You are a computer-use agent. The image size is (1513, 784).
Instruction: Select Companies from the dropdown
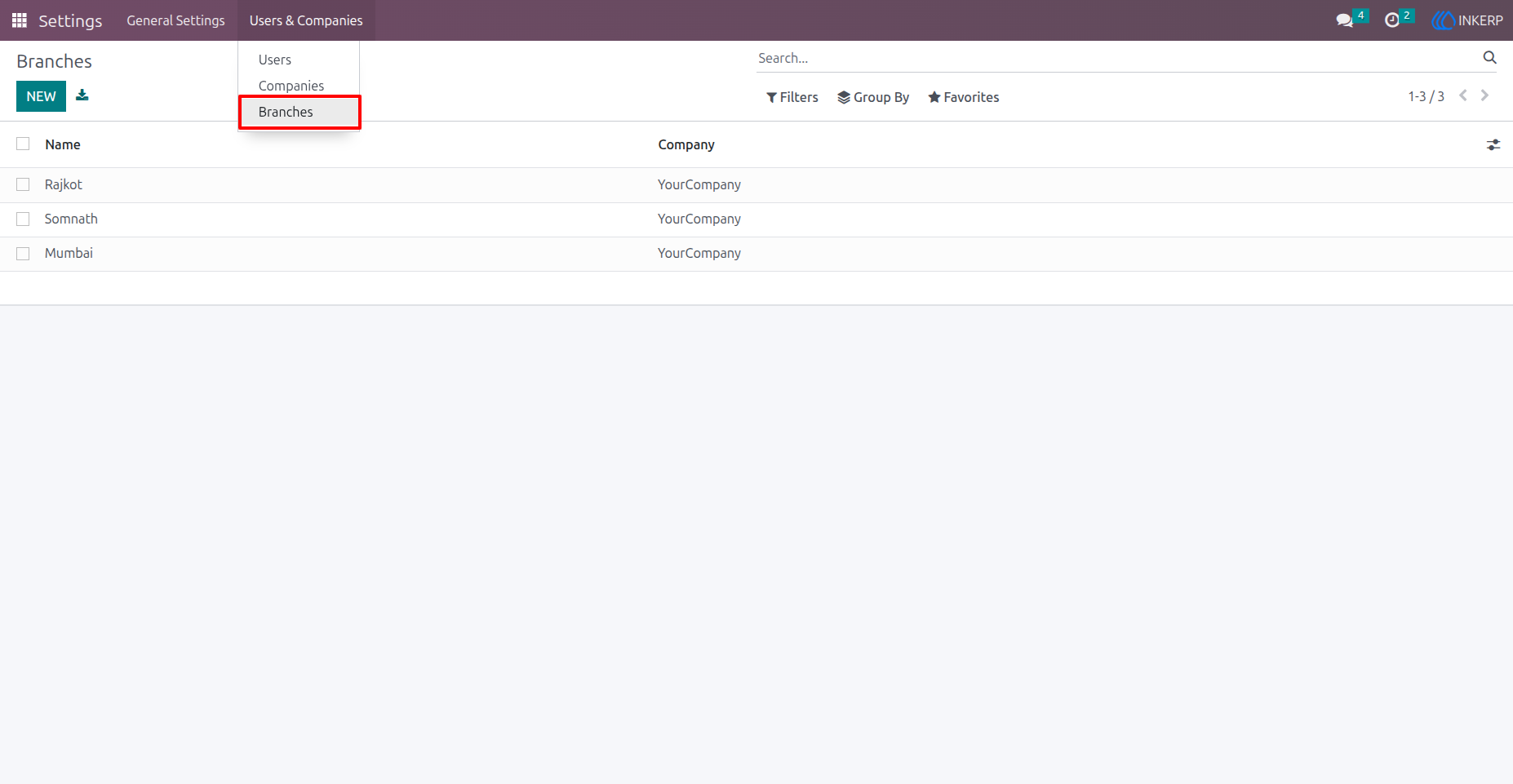coord(291,86)
